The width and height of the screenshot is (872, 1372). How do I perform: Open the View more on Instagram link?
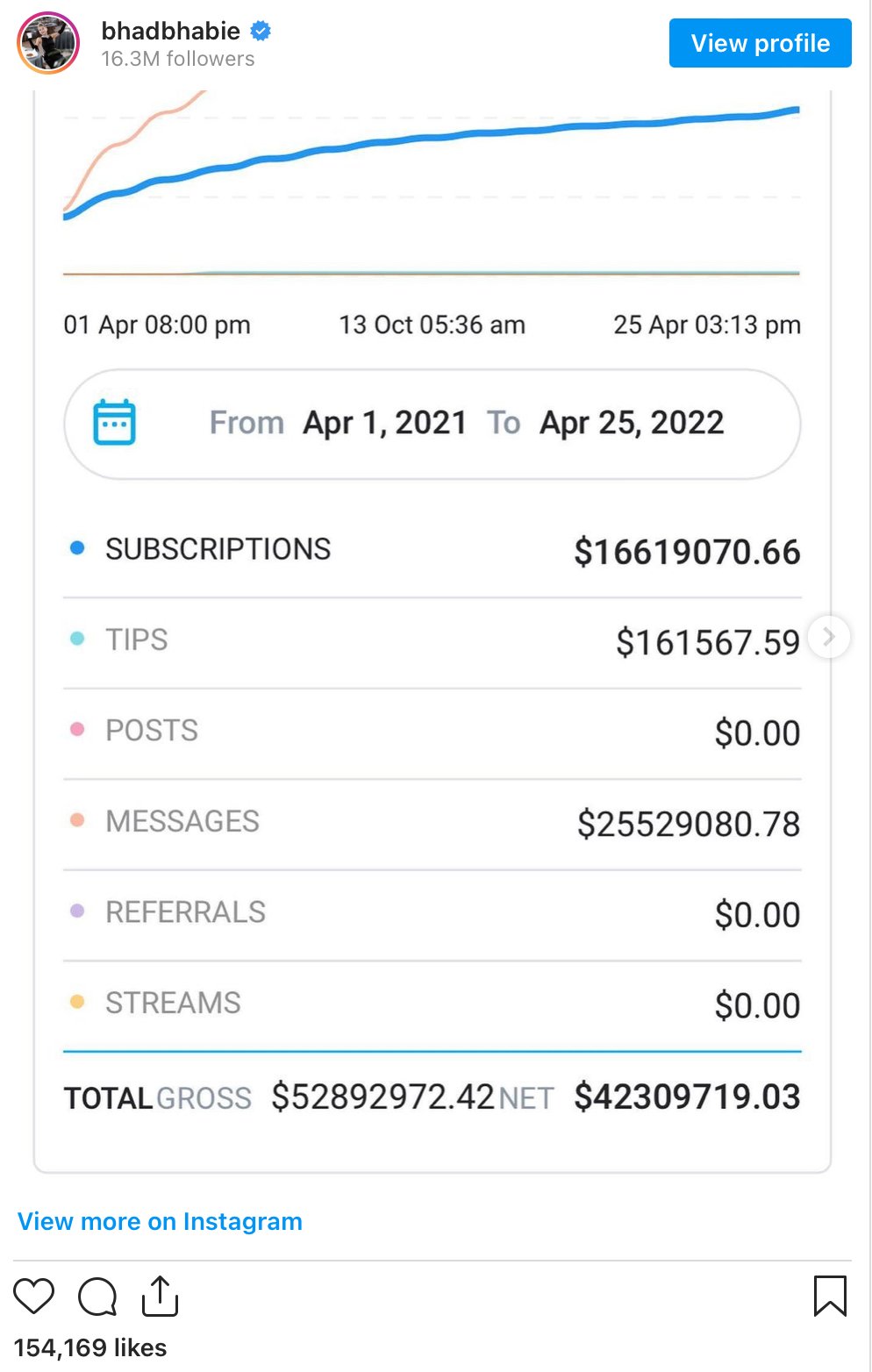click(160, 1221)
